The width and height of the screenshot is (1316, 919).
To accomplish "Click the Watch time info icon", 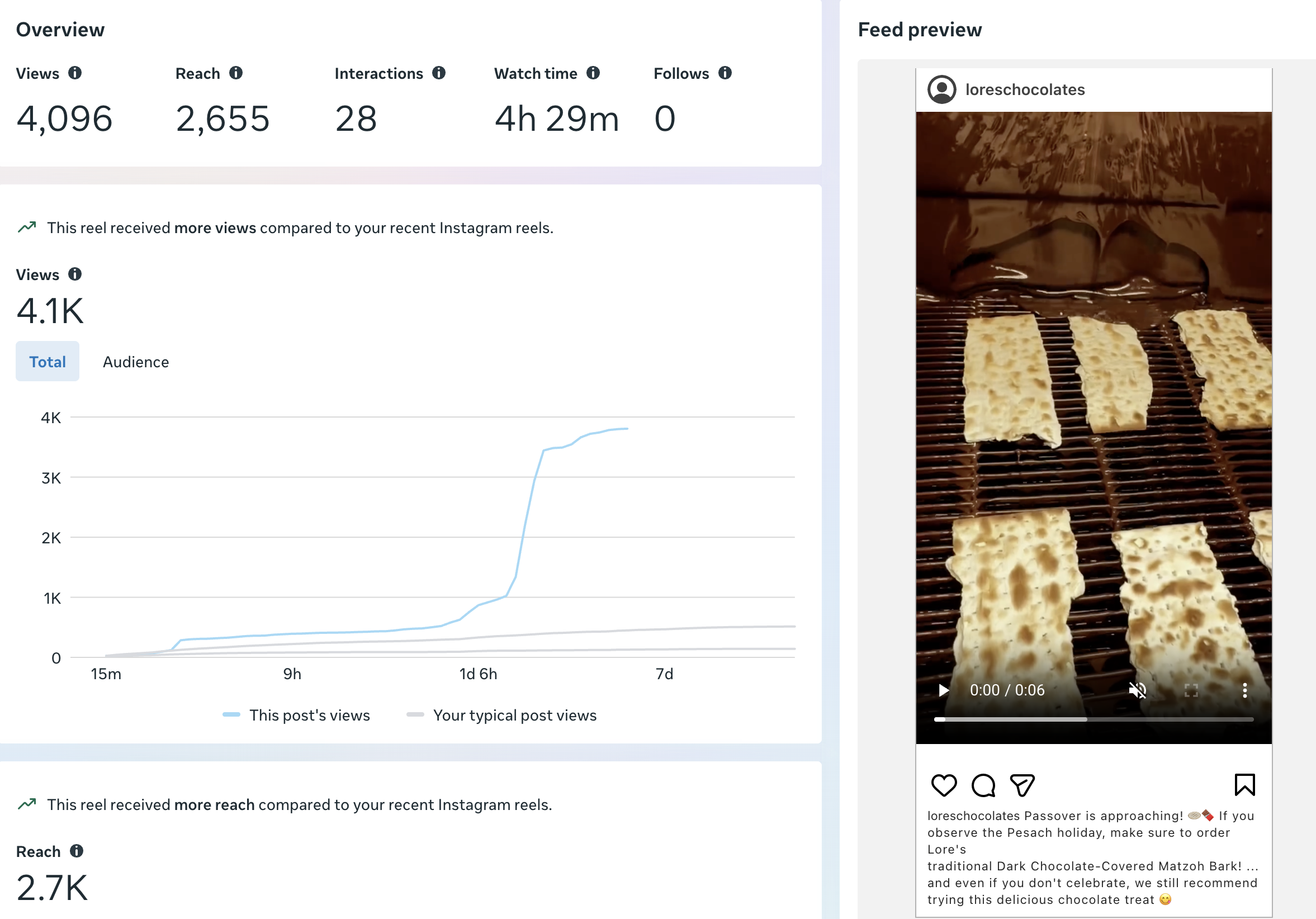I will point(593,73).
